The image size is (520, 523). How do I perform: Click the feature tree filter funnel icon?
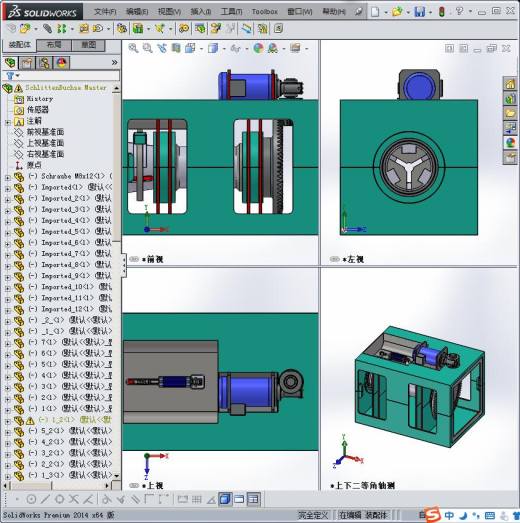10,76
